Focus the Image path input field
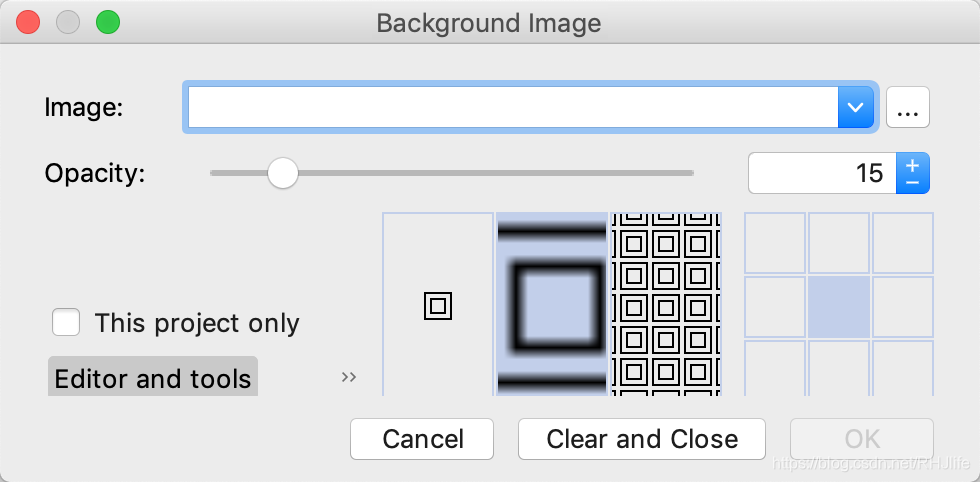 click(x=510, y=108)
